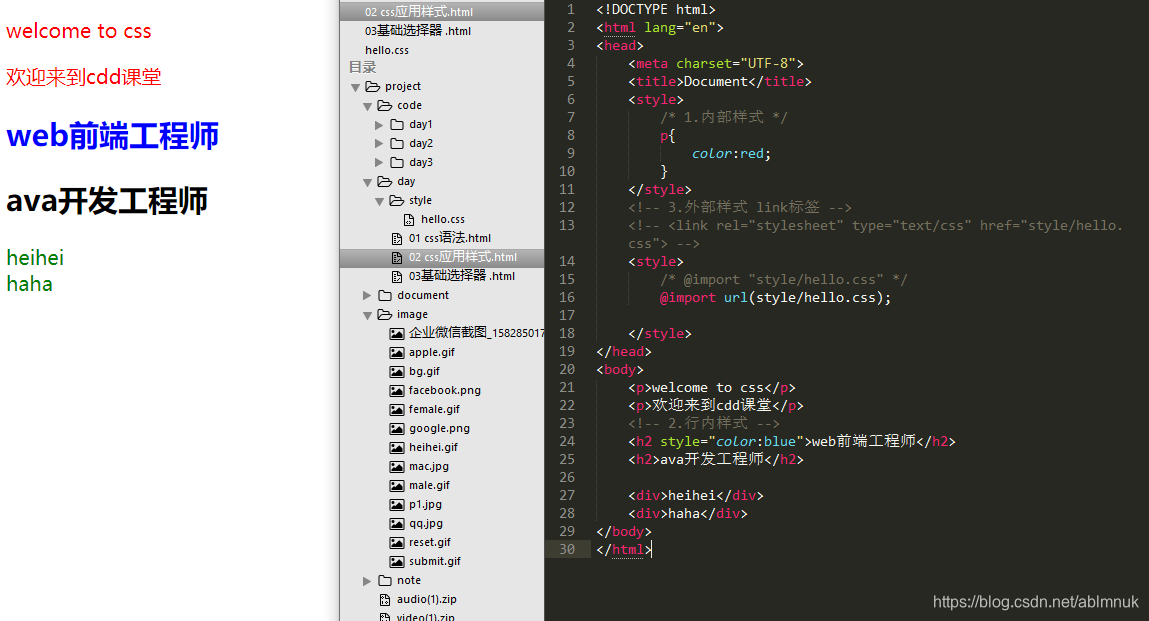
Task: Click the p1.jpg image icon
Action: tap(396, 504)
